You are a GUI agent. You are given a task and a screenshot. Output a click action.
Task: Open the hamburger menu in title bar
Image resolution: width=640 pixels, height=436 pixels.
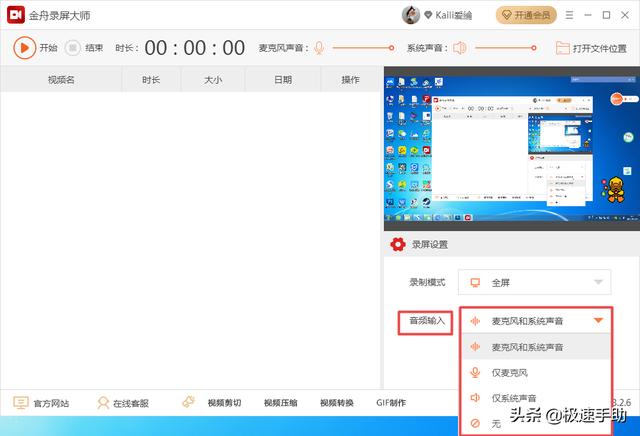coord(569,16)
